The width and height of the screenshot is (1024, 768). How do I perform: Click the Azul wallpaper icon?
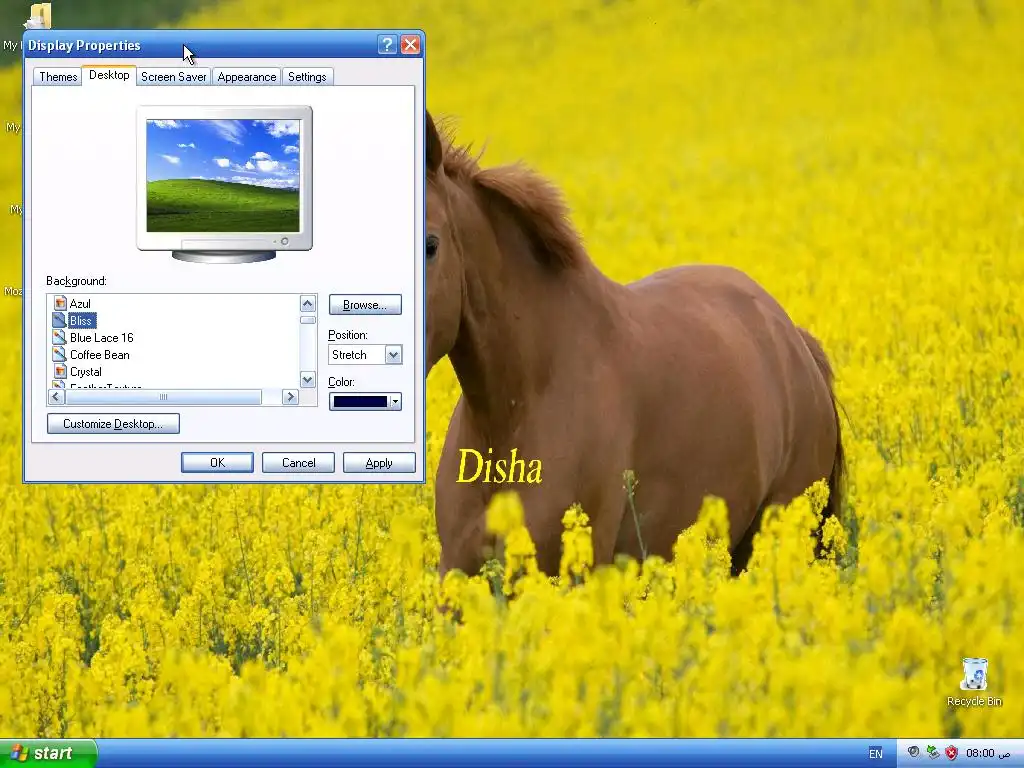pyautogui.click(x=60, y=303)
